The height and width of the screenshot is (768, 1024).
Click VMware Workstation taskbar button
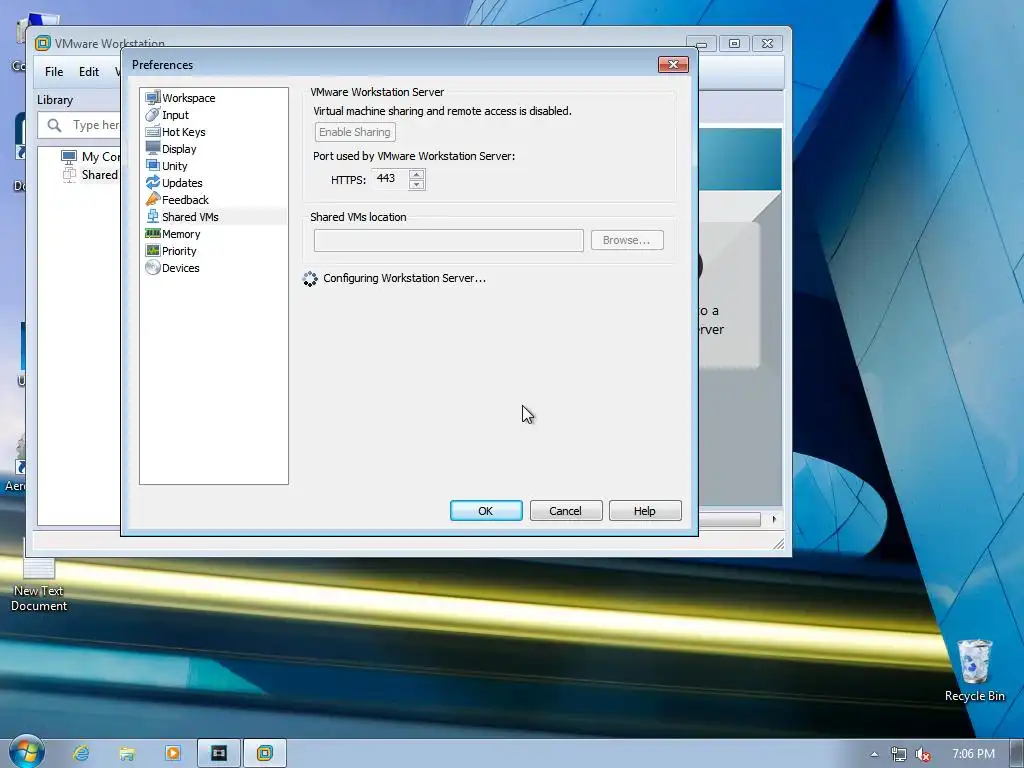pyautogui.click(x=264, y=754)
